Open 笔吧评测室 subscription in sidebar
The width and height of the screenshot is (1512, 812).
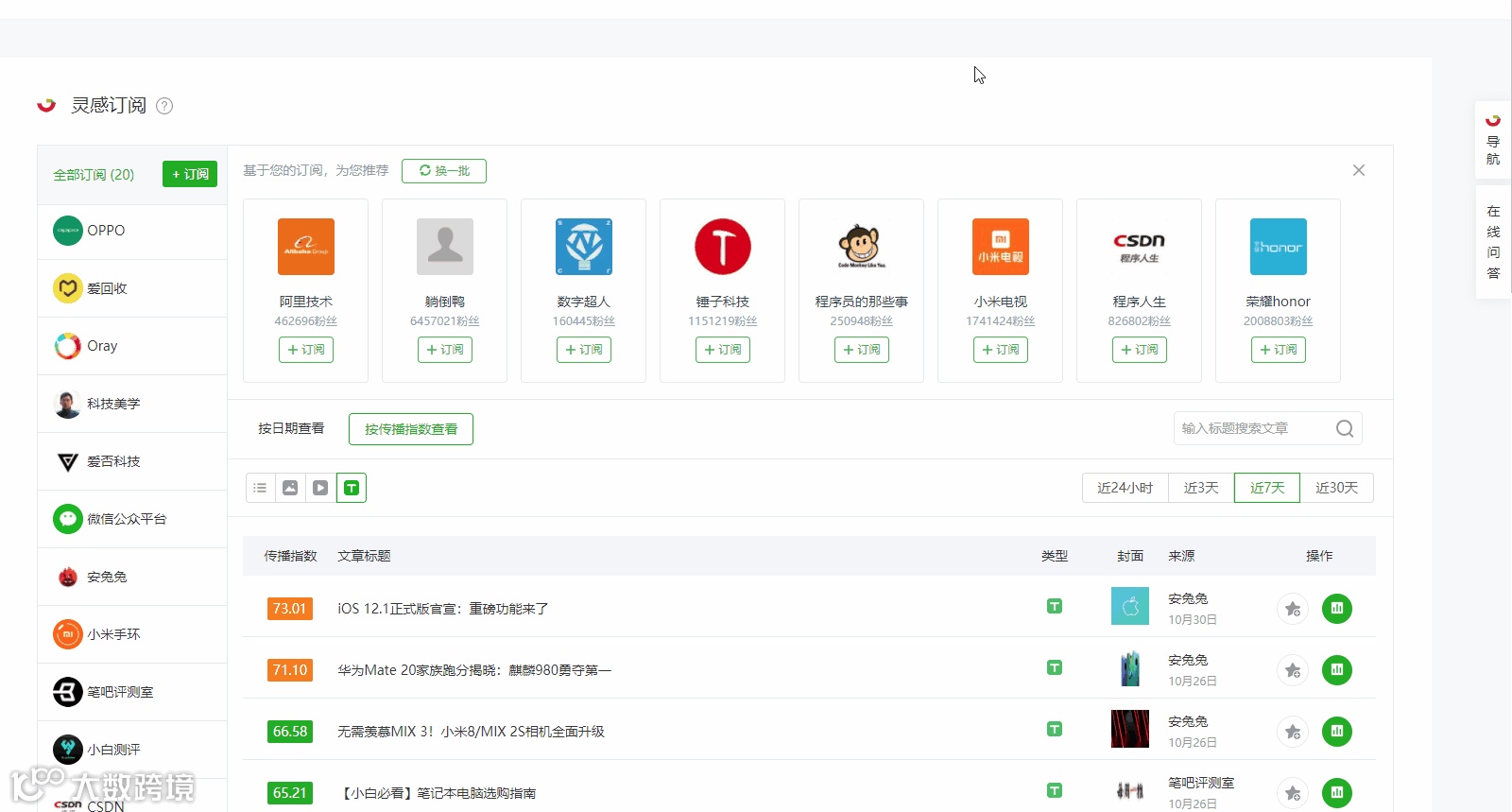(x=132, y=692)
